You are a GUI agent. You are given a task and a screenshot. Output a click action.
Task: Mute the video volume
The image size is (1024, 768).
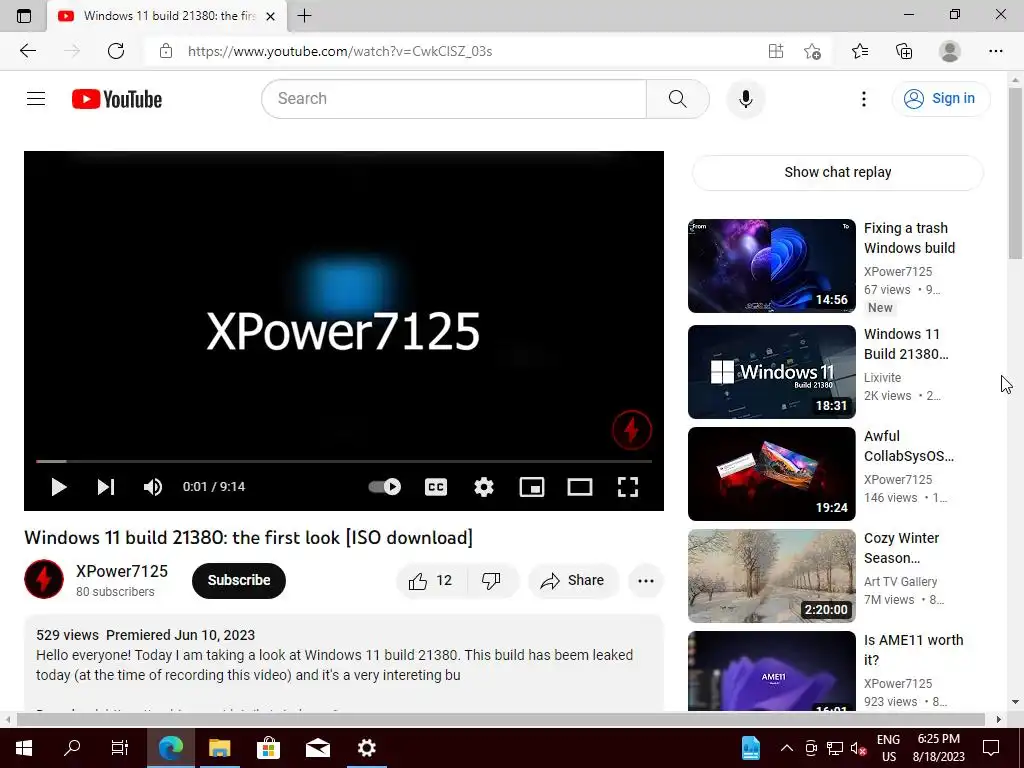[x=153, y=487]
